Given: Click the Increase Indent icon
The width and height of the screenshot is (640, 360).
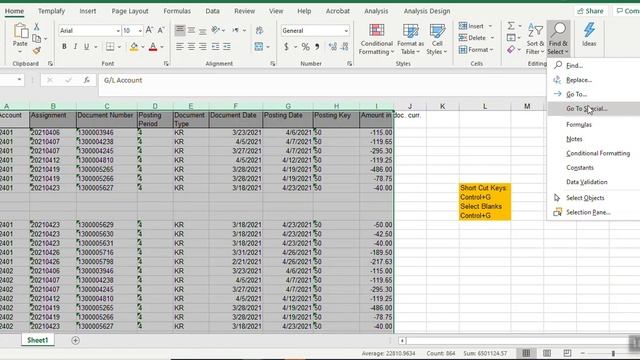Looking at the screenshot, I should click(227, 47).
